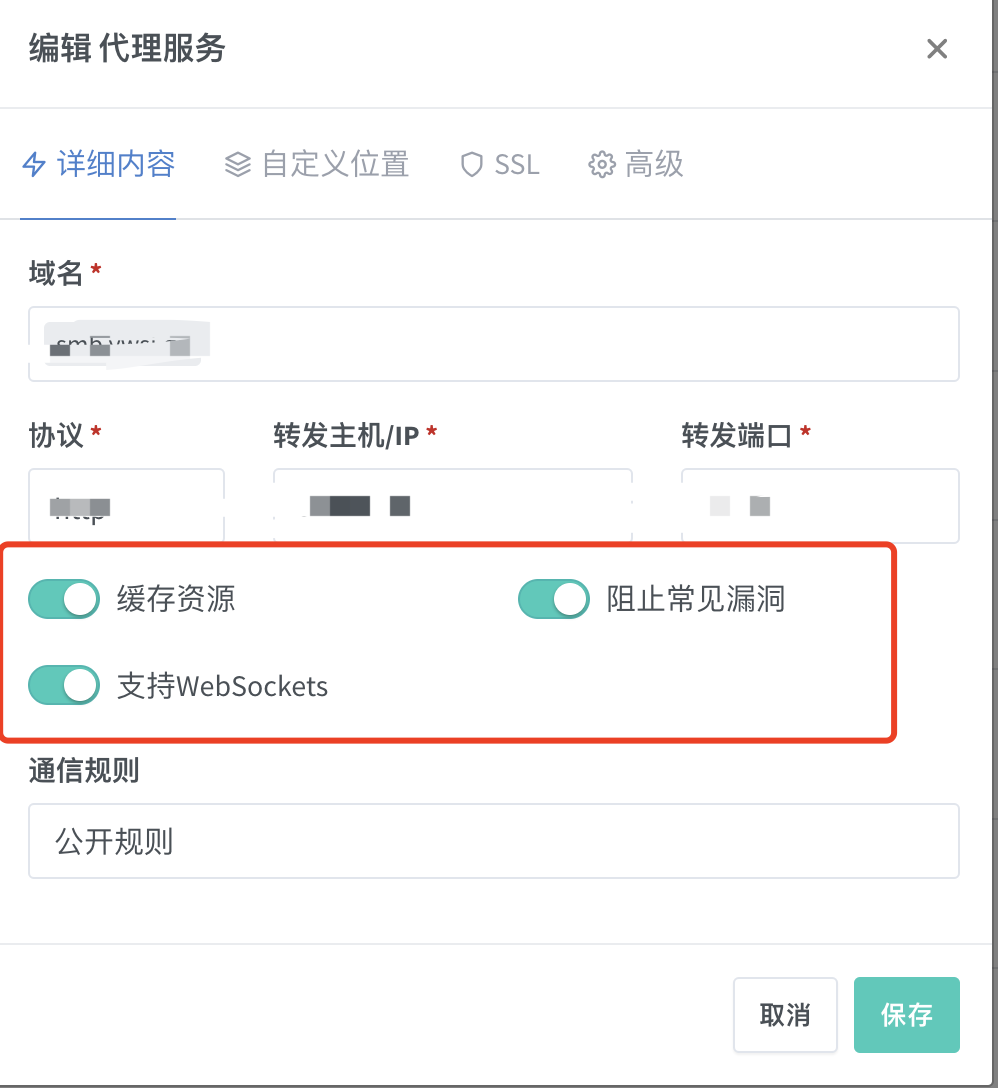Select the 详细内容 tab
This screenshot has width=998, height=1088.
[99, 164]
